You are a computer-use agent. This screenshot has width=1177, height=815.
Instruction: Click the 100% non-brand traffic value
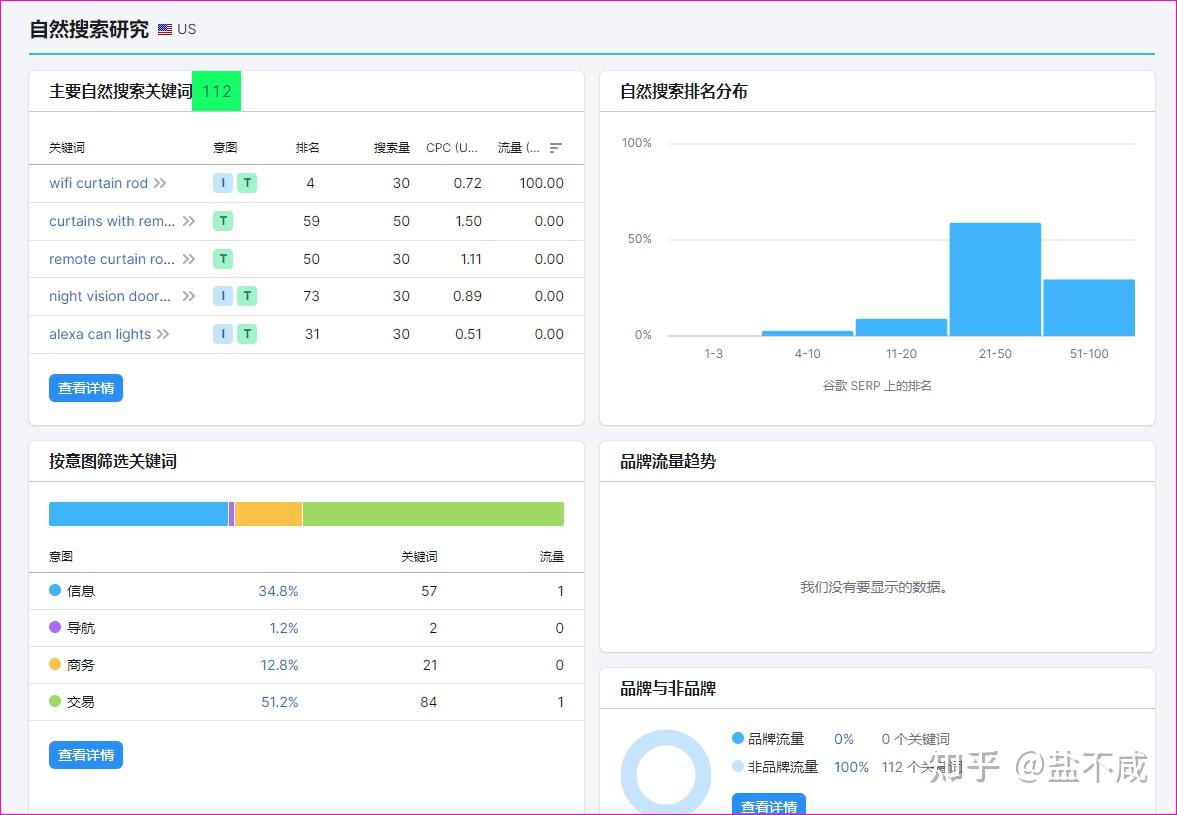click(x=851, y=767)
